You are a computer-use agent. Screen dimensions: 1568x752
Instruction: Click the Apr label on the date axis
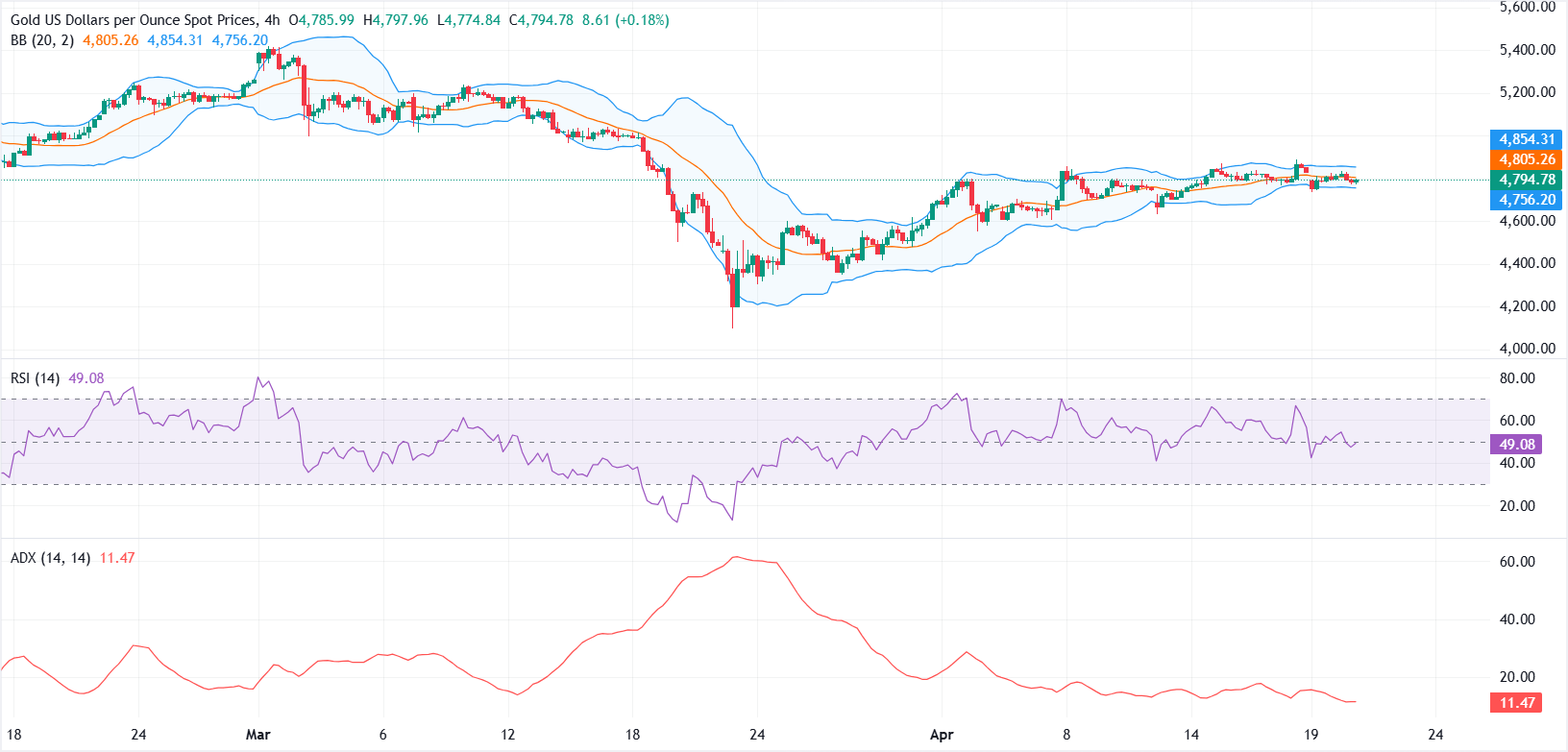tap(942, 735)
